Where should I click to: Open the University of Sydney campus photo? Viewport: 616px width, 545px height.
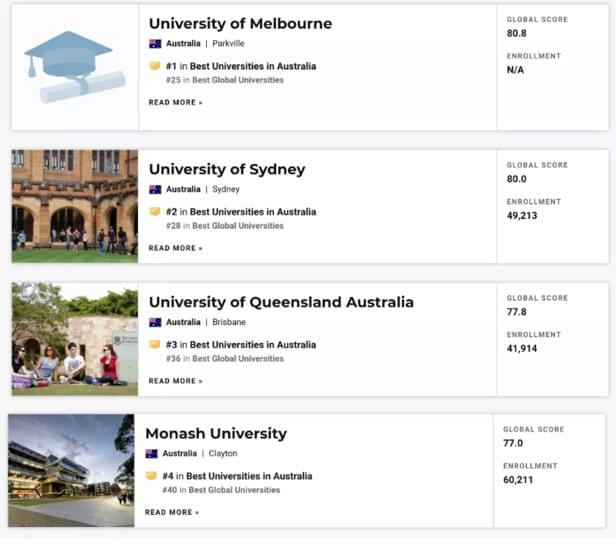(75, 206)
